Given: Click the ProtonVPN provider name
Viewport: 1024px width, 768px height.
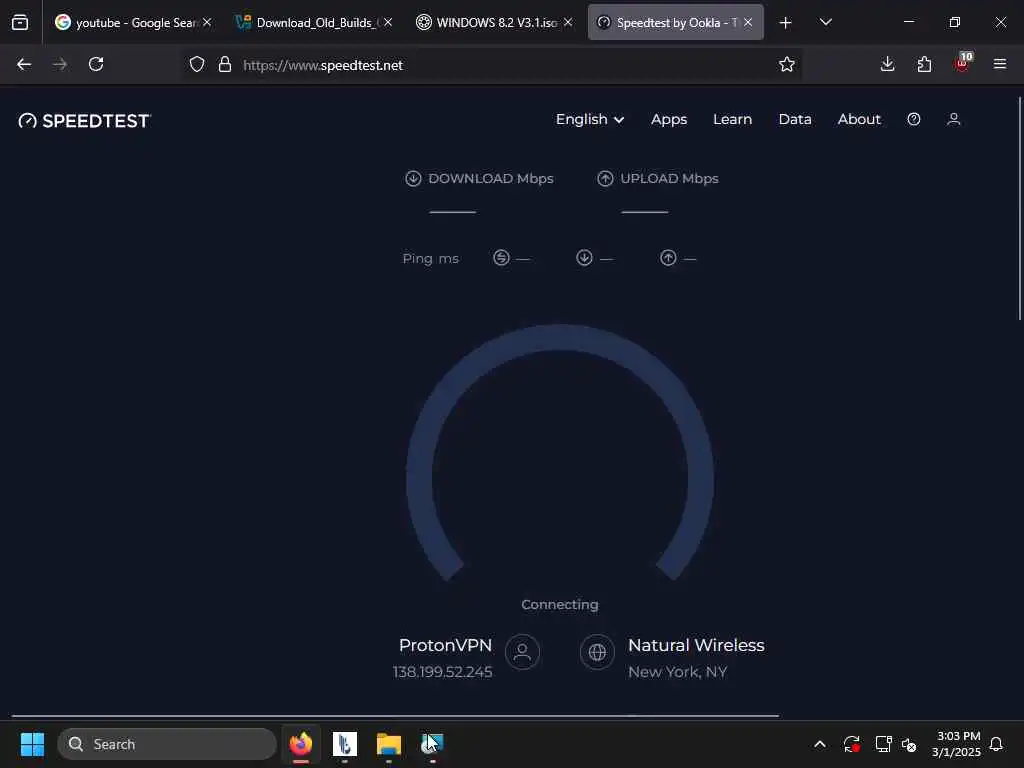Looking at the screenshot, I should pos(445,645).
